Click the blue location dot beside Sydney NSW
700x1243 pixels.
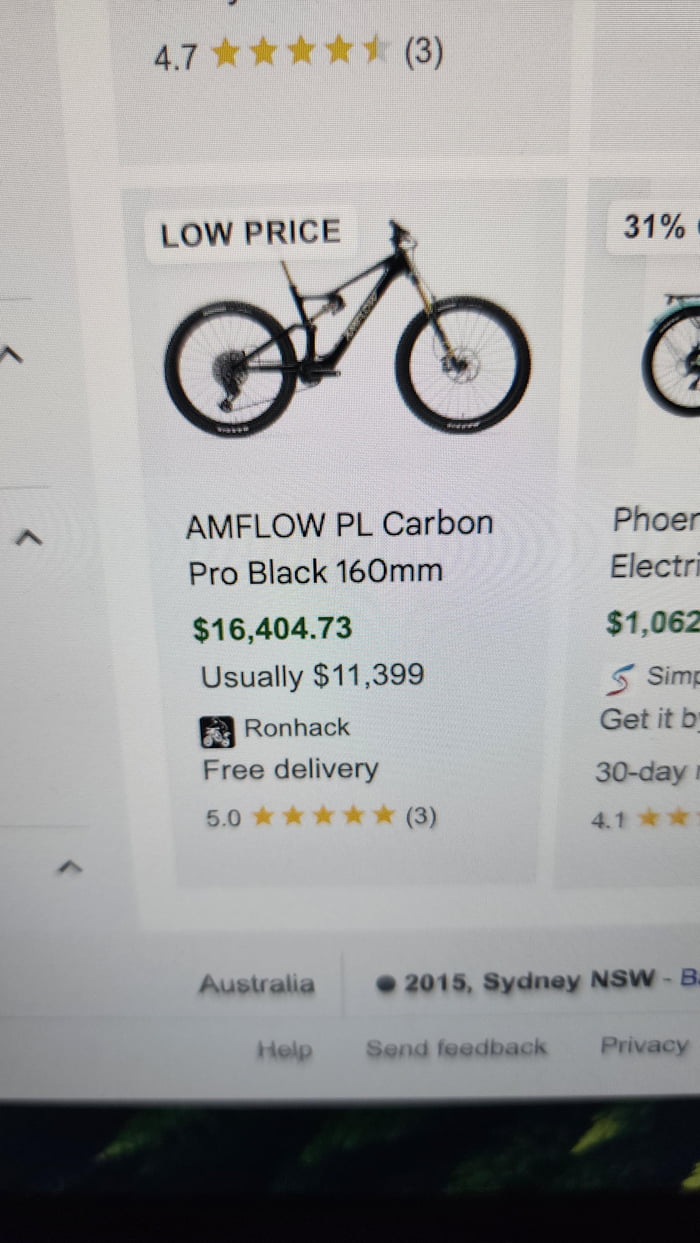384,982
